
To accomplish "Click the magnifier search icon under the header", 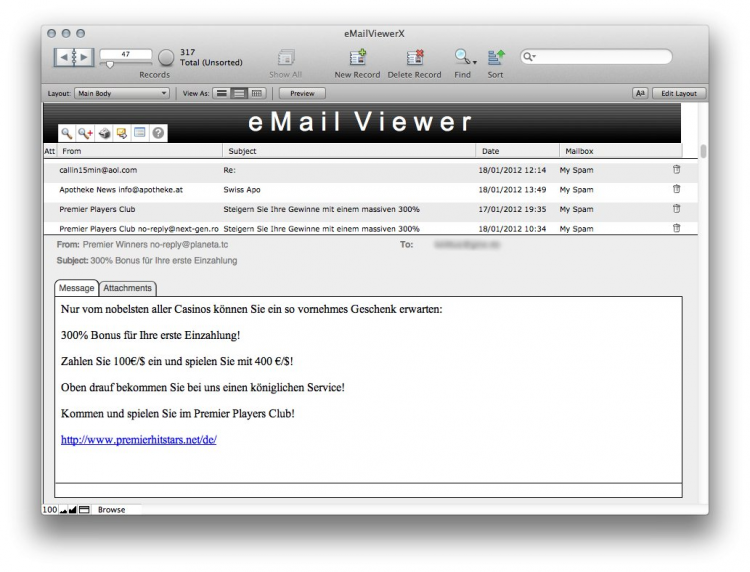I will [x=66, y=132].
